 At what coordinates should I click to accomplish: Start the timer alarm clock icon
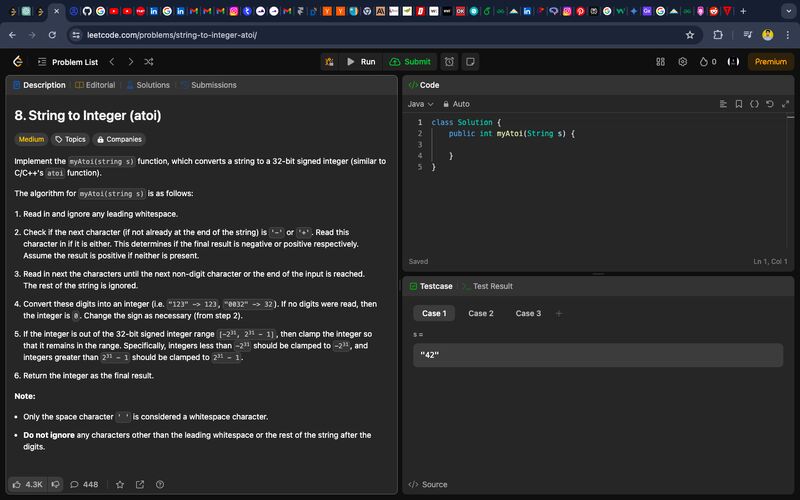coord(449,62)
